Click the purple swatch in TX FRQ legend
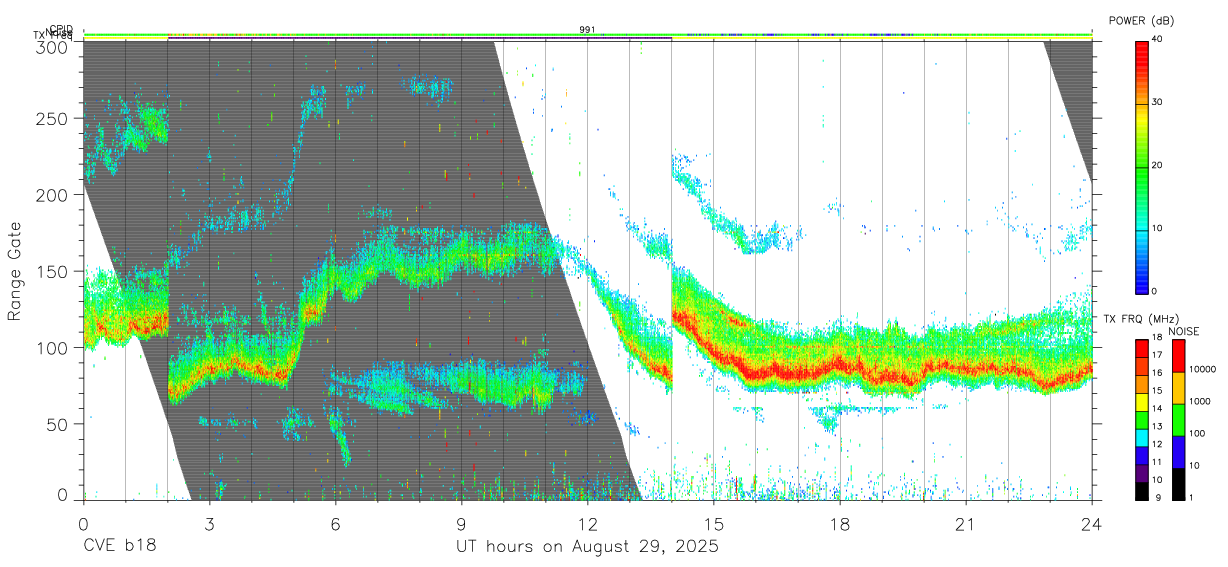This screenshot has width=1228, height=567. tap(1141, 473)
